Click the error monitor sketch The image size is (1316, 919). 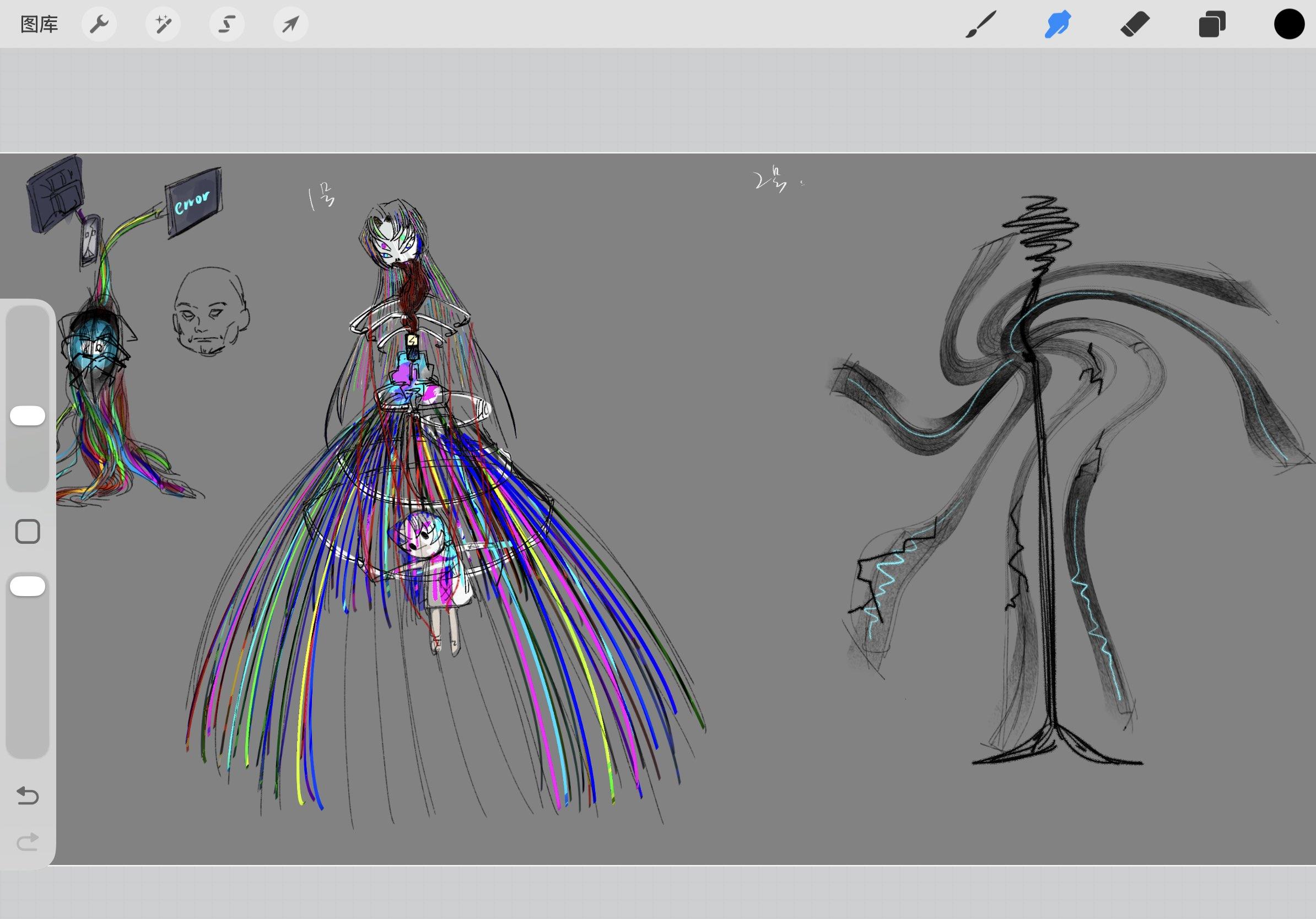(193, 202)
